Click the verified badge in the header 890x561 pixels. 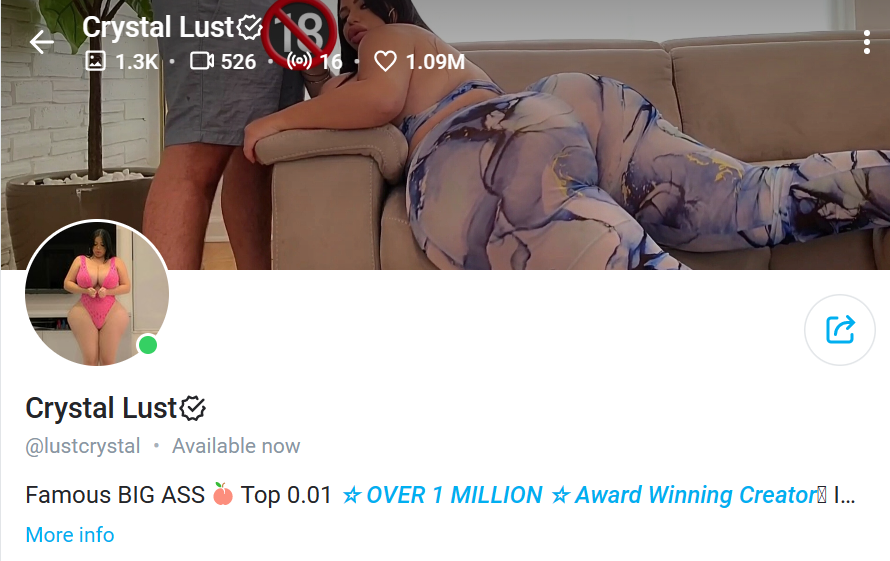coord(249,27)
